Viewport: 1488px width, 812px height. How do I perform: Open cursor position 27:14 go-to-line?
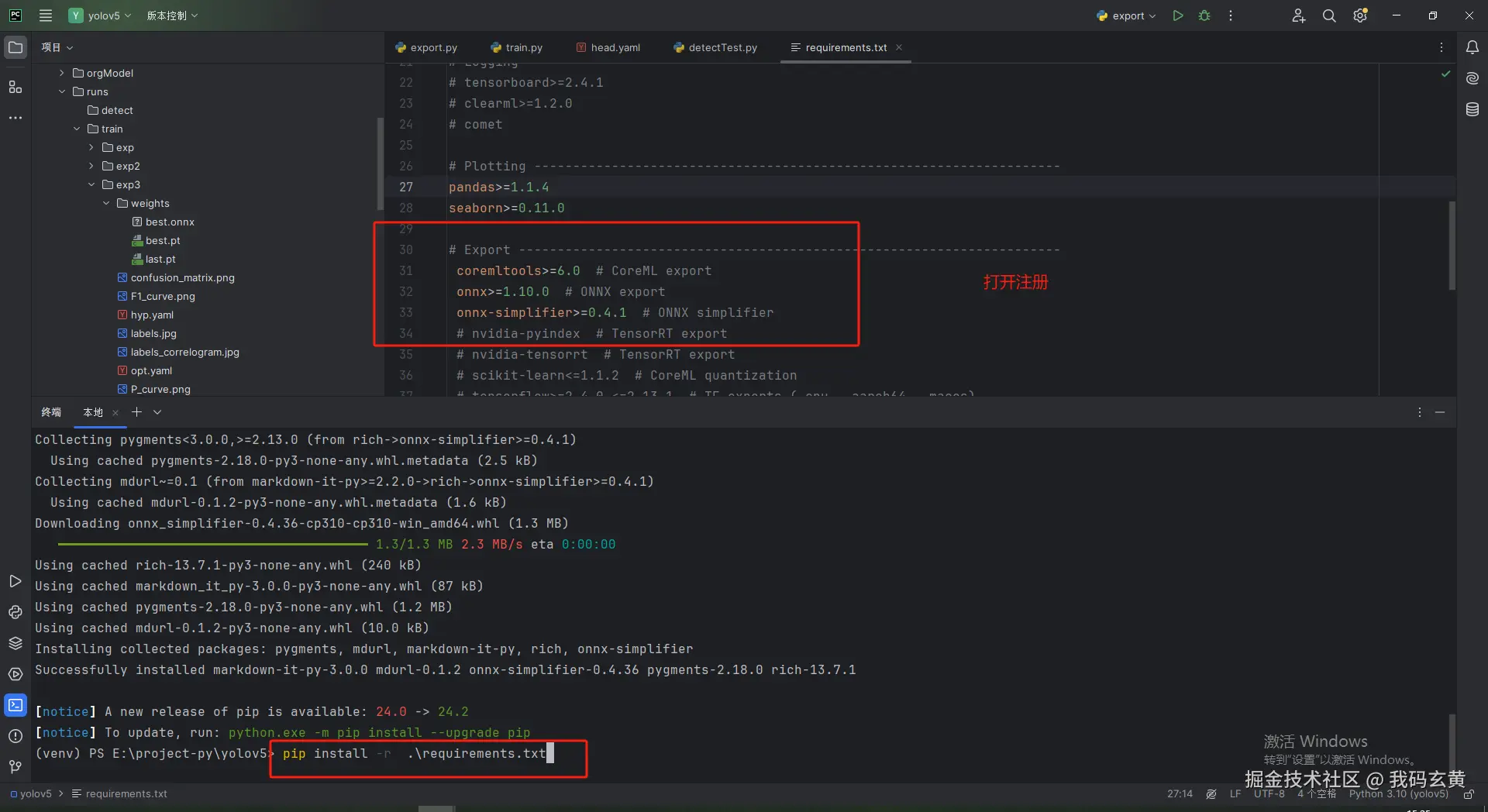[1180, 794]
